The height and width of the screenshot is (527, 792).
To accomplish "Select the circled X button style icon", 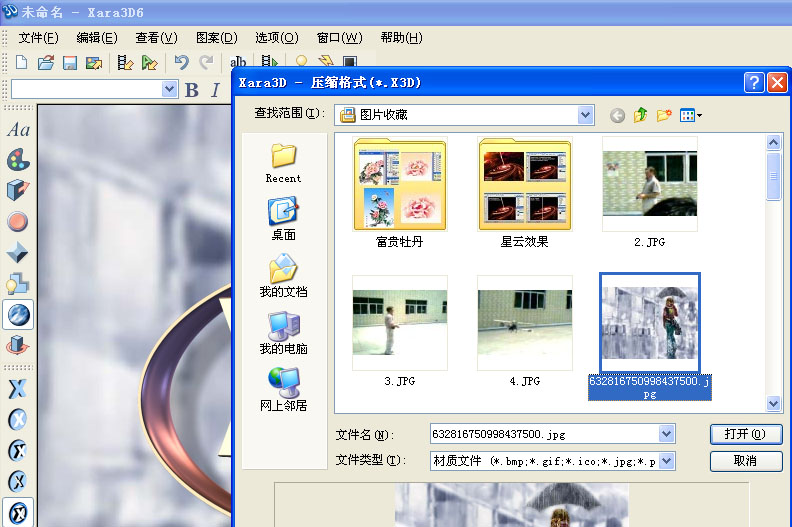I will pyautogui.click(x=18, y=419).
